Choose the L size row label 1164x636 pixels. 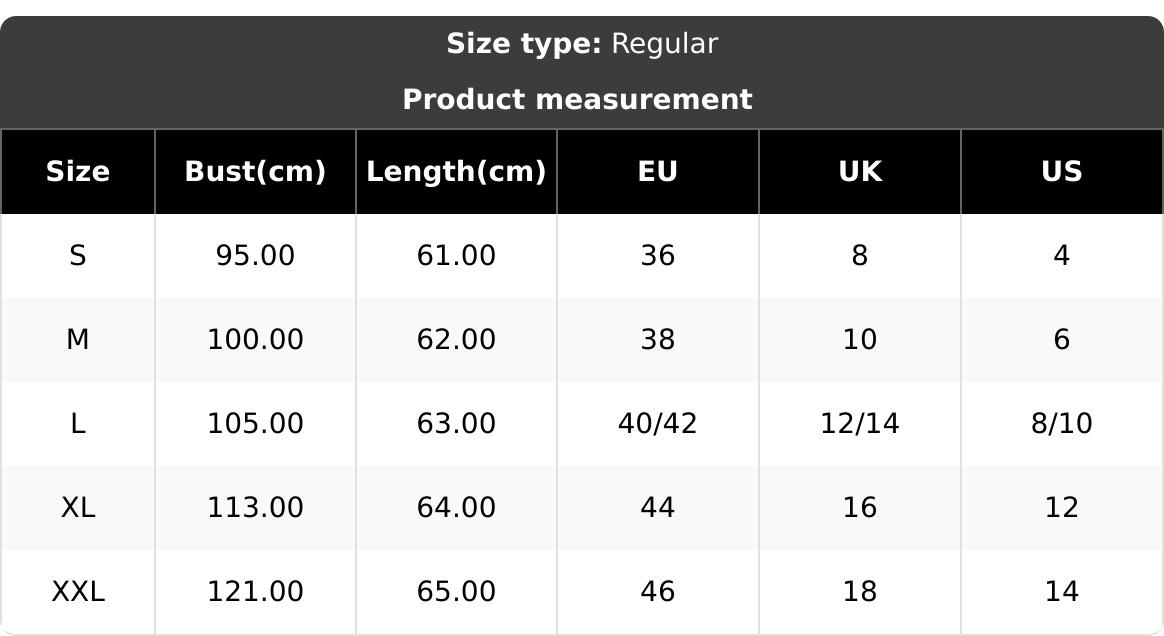pos(78,424)
